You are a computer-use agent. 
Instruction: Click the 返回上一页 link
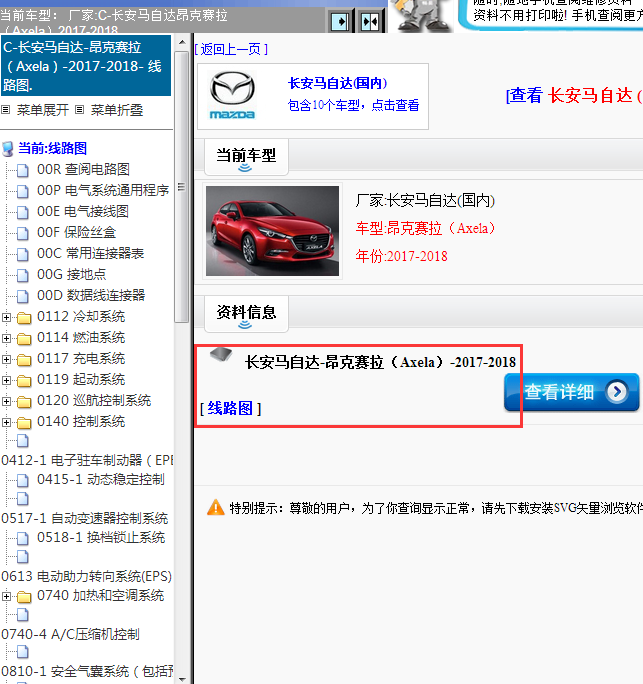point(231,49)
